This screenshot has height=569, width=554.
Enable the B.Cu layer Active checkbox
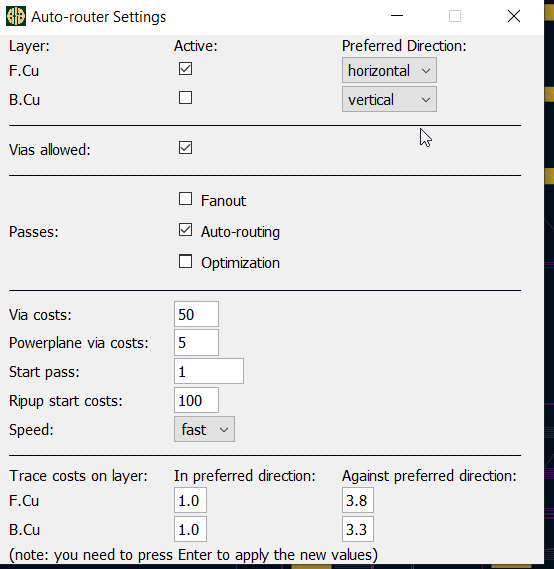(185, 98)
